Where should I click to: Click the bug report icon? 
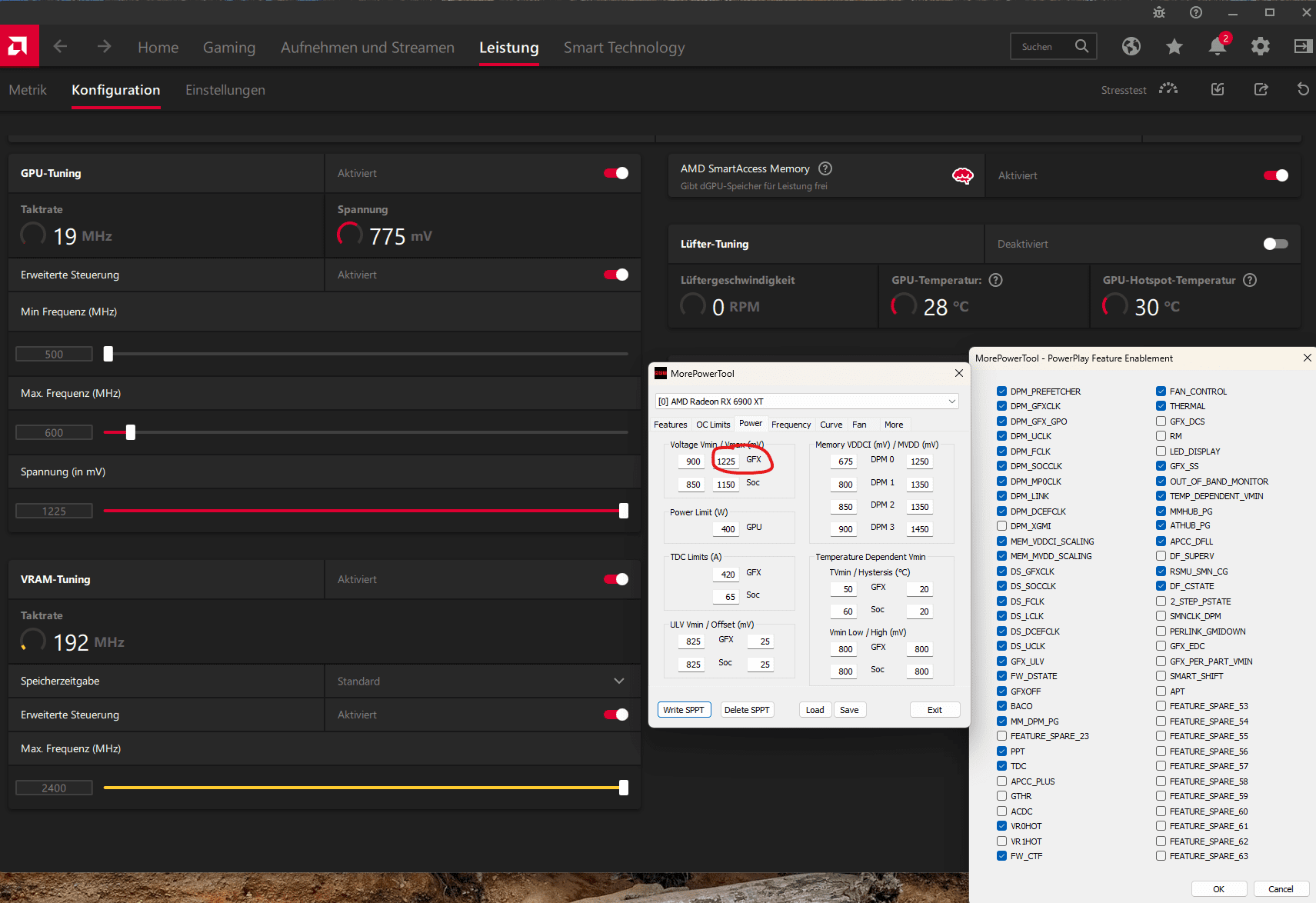tap(1159, 12)
